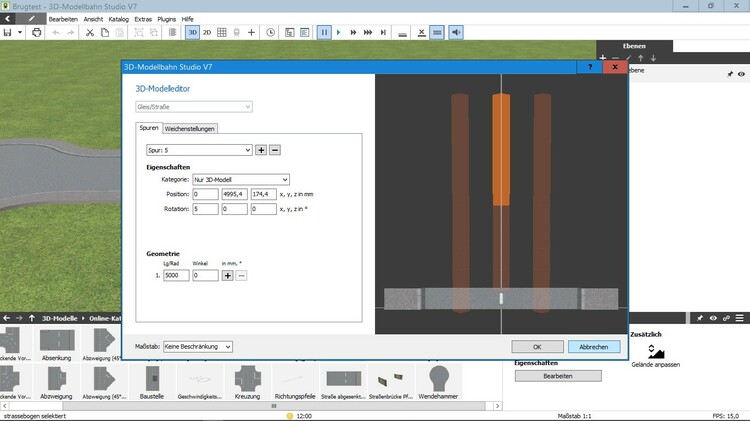Screen dimensions: 750x421
Task: Select the Wendehammer model thumbnail
Action: [x=438, y=382]
